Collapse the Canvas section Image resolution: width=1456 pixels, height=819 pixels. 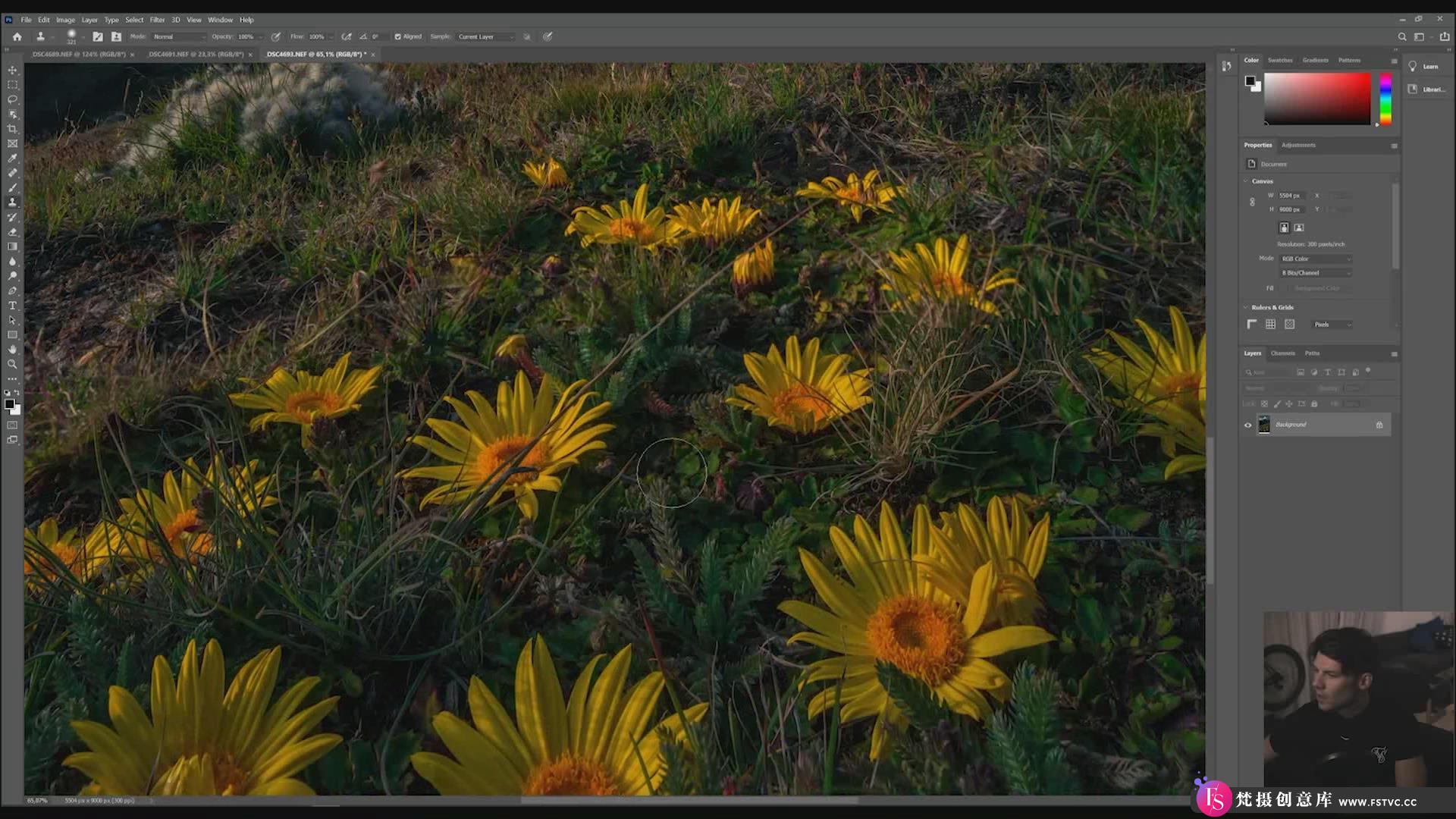tap(1245, 181)
